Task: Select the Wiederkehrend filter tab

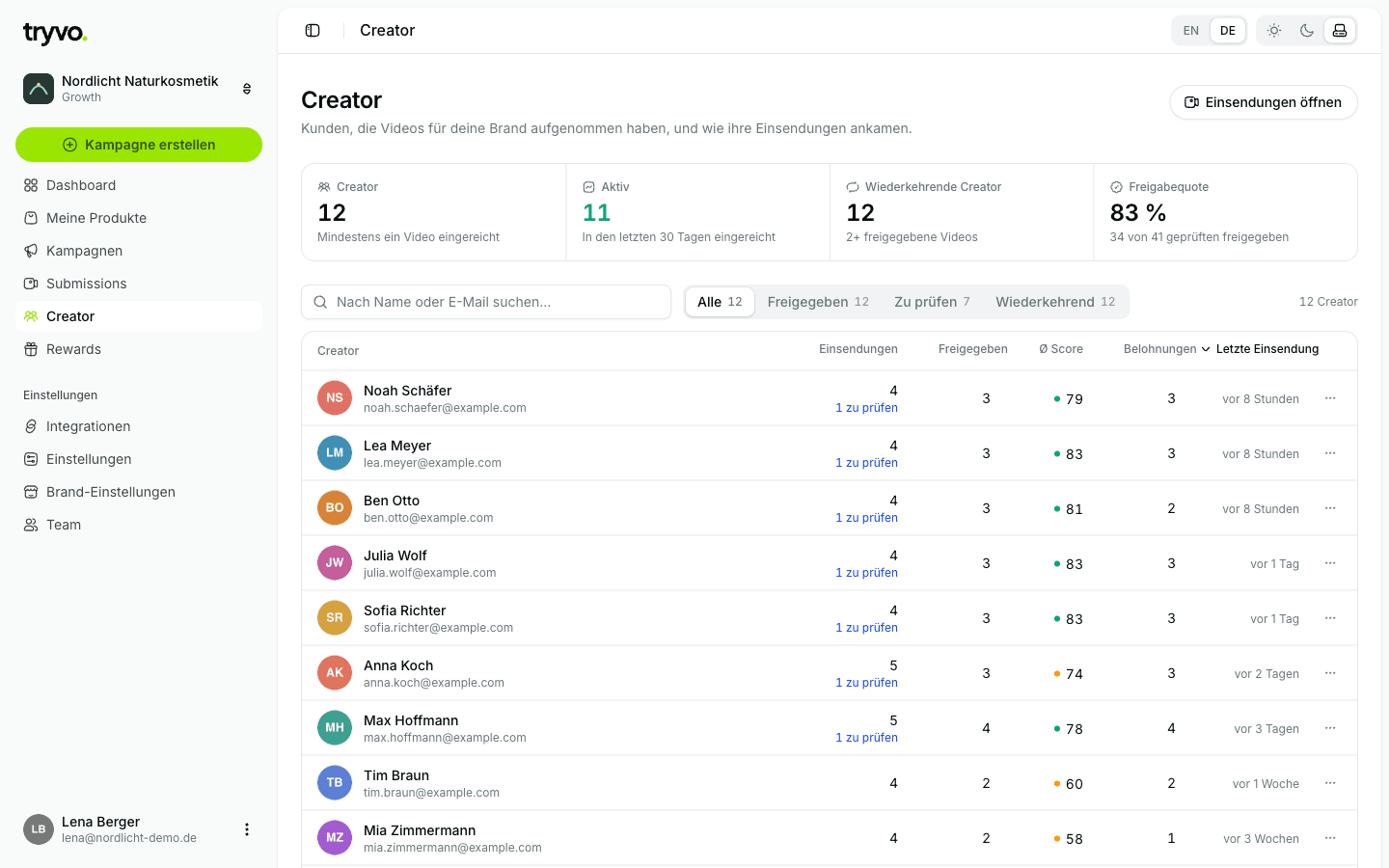Action: point(1055,302)
